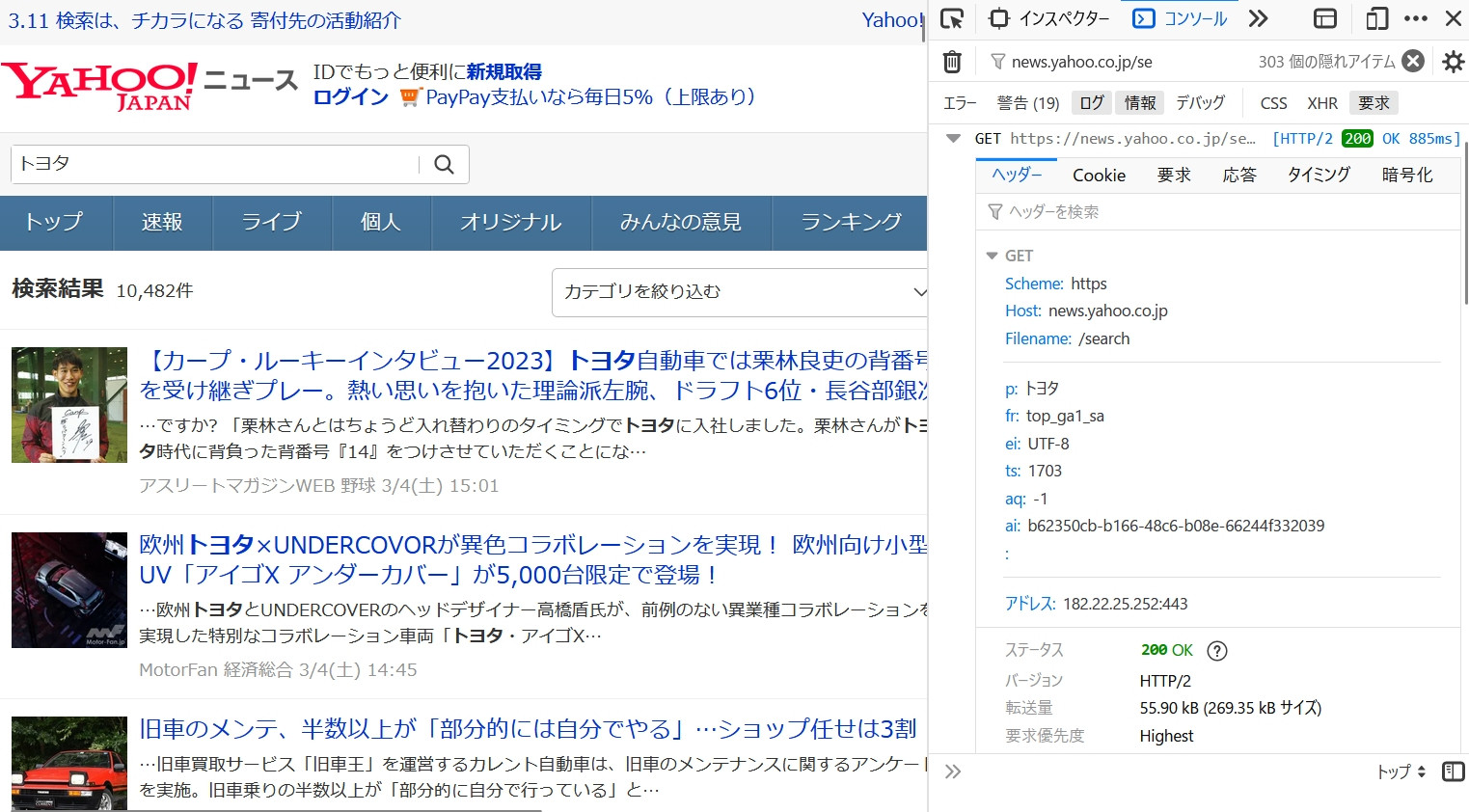
Task: Click the console input prompt chevrons
Action: (x=953, y=771)
